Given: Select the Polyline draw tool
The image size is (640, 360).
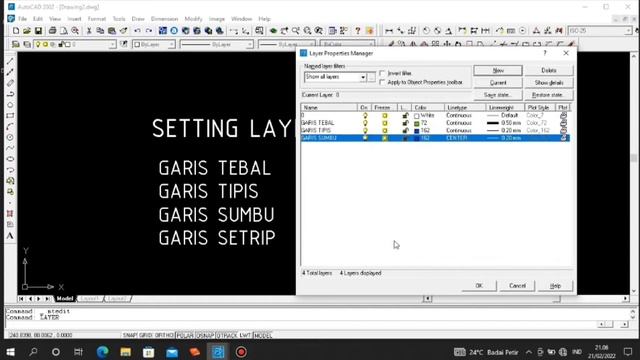Looking at the screenshot, I should [10, 94].
